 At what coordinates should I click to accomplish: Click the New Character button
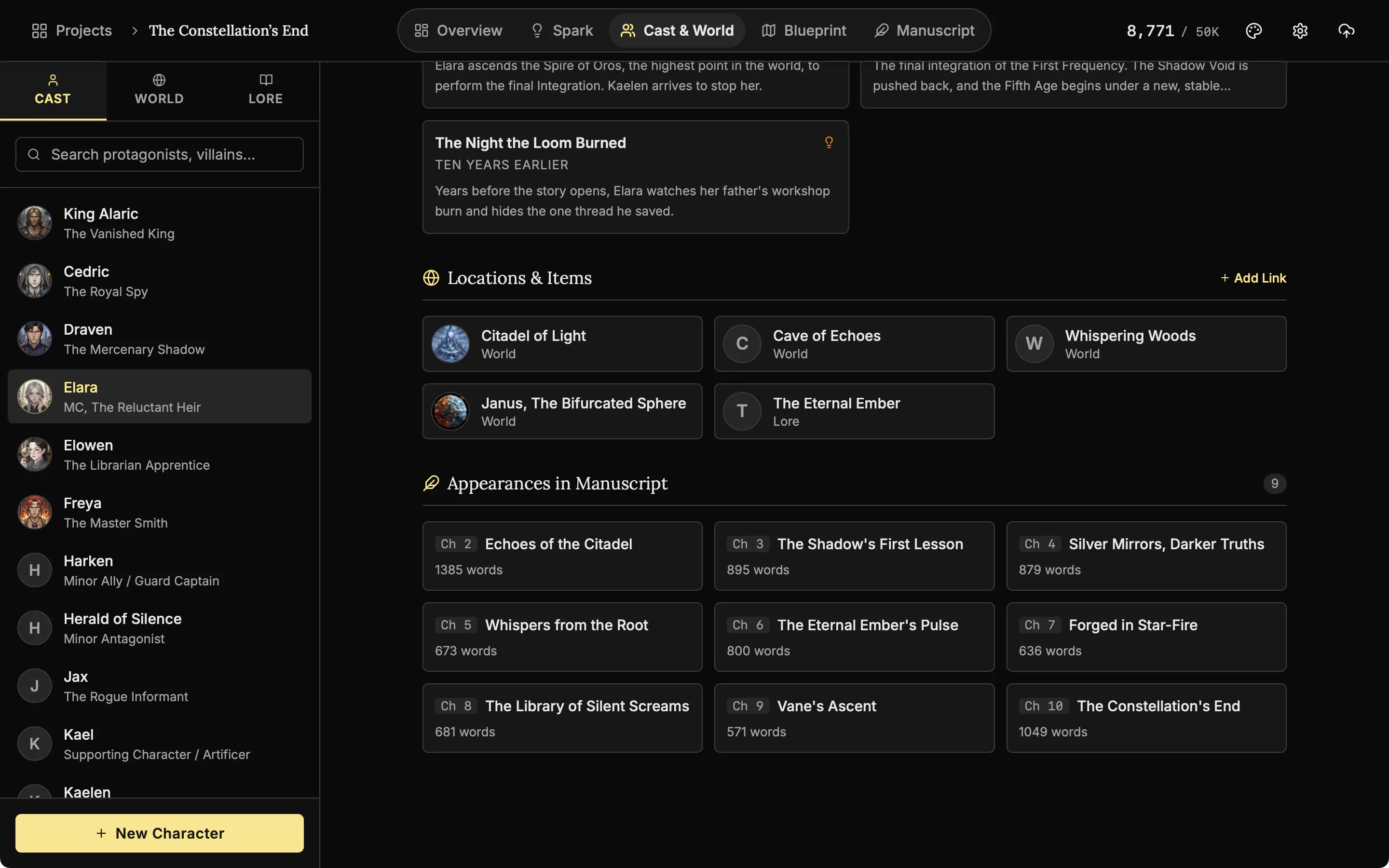tap(160, 833)
